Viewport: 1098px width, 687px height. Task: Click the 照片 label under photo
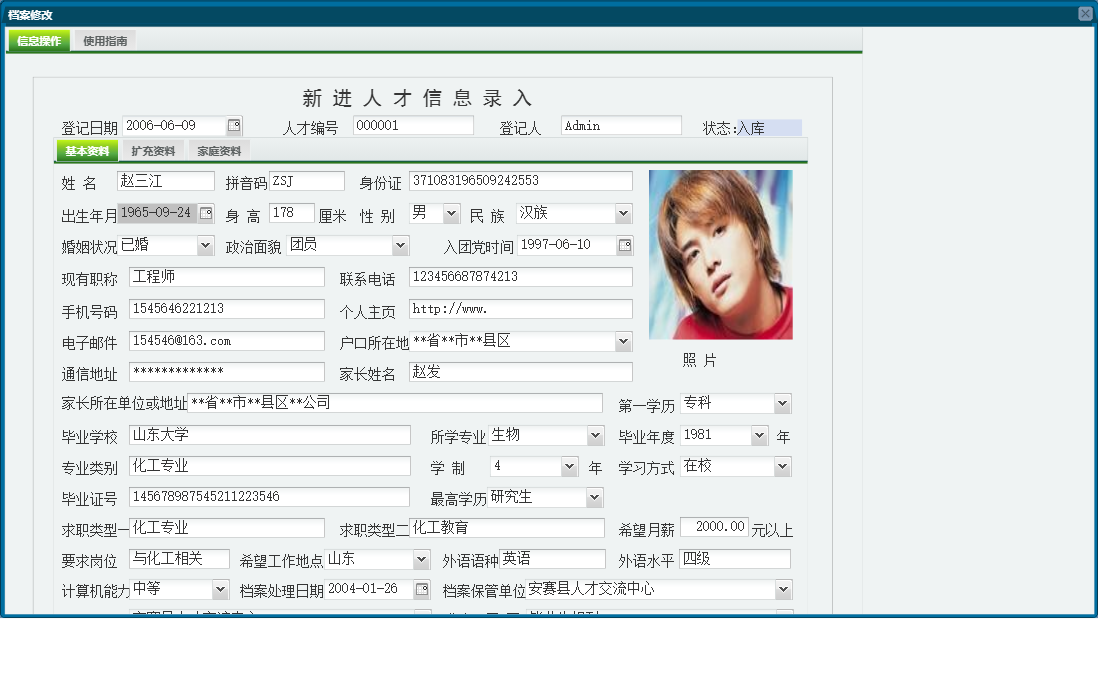pyautogui.click(x=700, y=360)
